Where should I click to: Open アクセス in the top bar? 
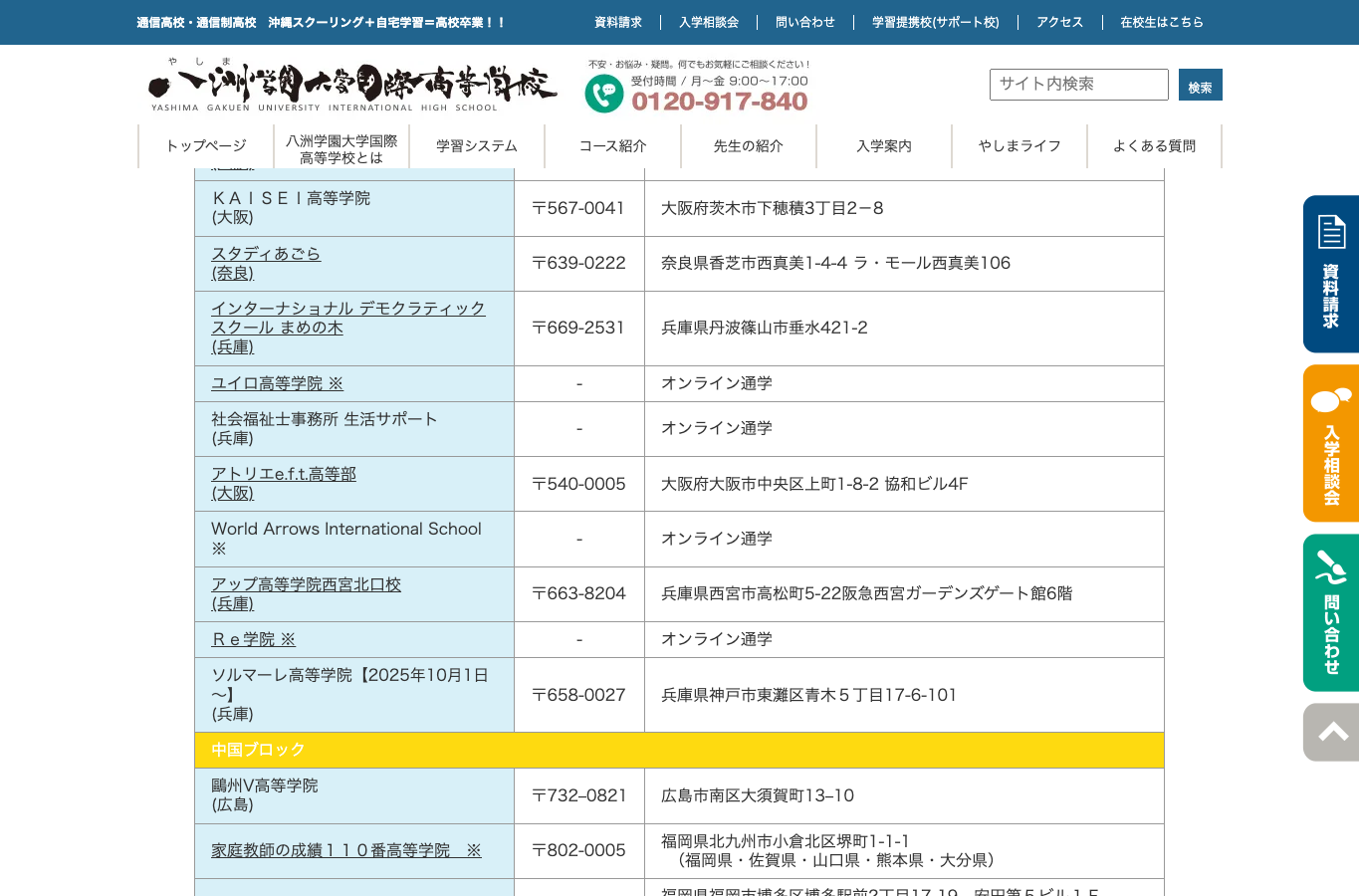click(x=1059, y=22)
